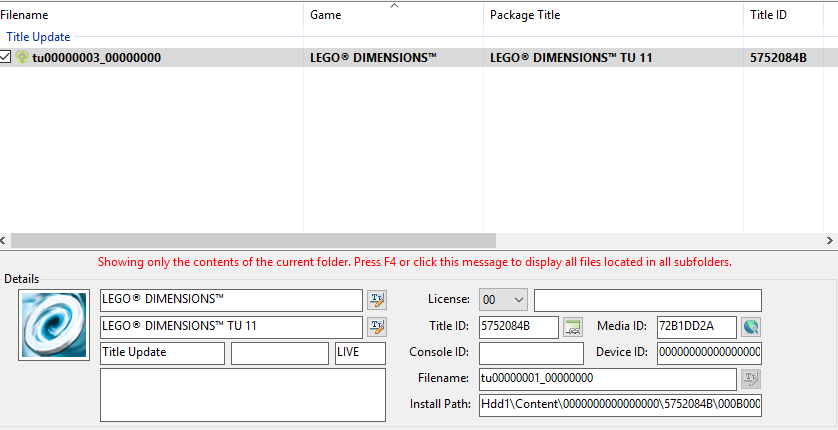
Task: Click the blue swirl package thumbnail
Action: click(x=54, y=325)
